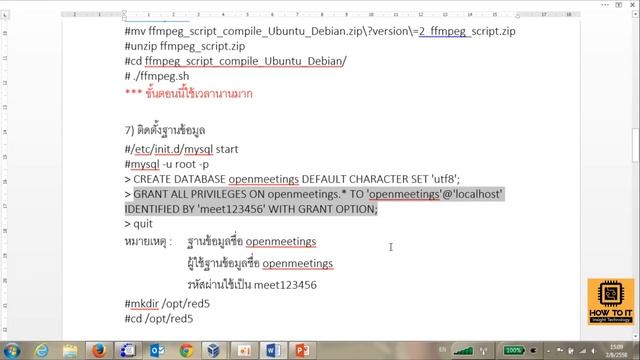This screenshot has width=640, height=360.
Task: Click the taskbar icon between Firefox and Outlook
Action: (x=128, y=351)
